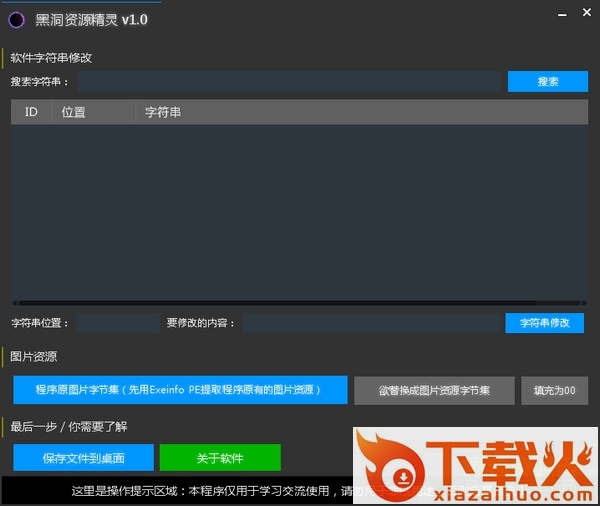The width and height of the screenshot is (600, 506).
Task: Click the 程序原图片字节集 button
Action: click(x=180, y=390)
